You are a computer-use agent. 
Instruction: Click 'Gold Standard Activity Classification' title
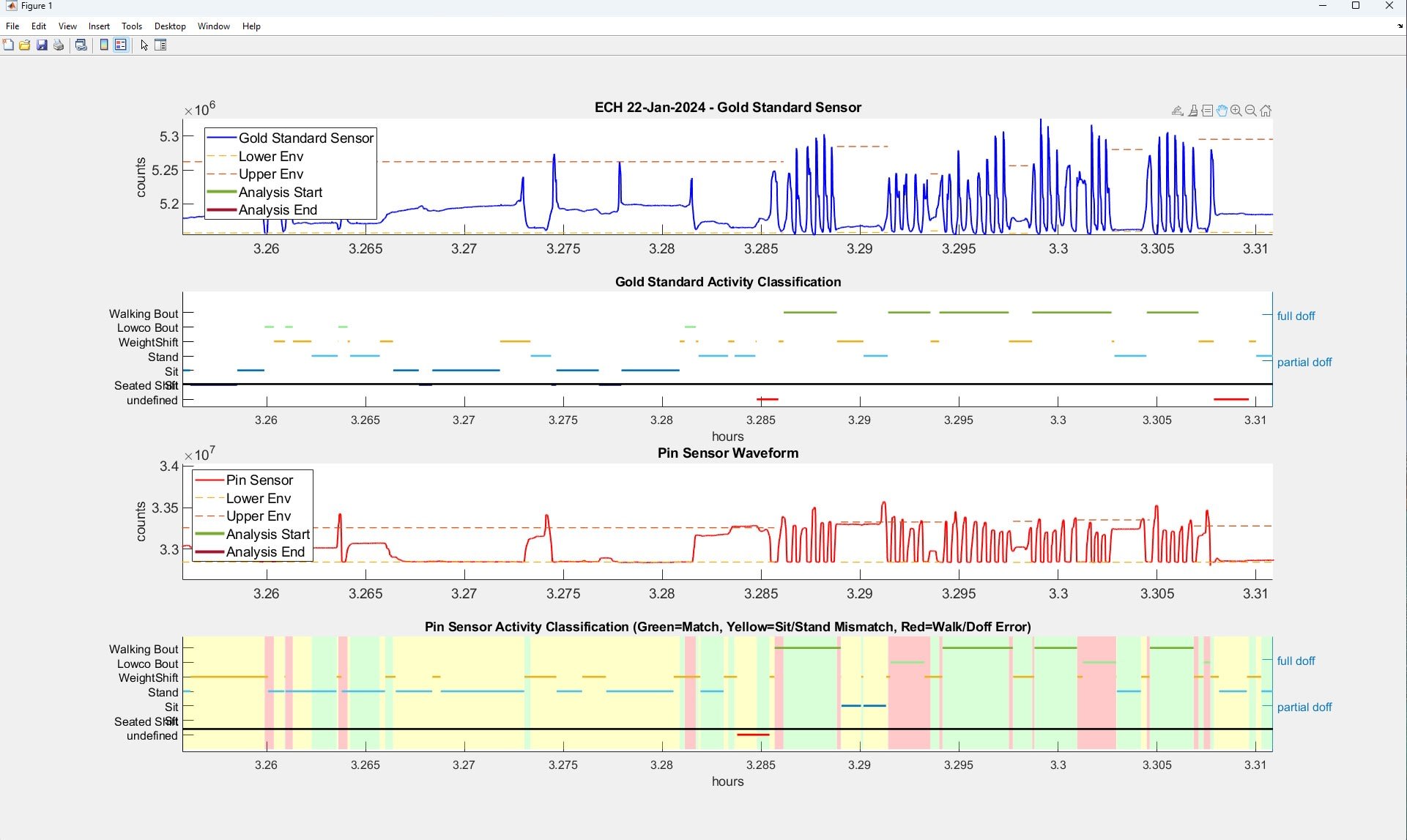coord(728,282)
